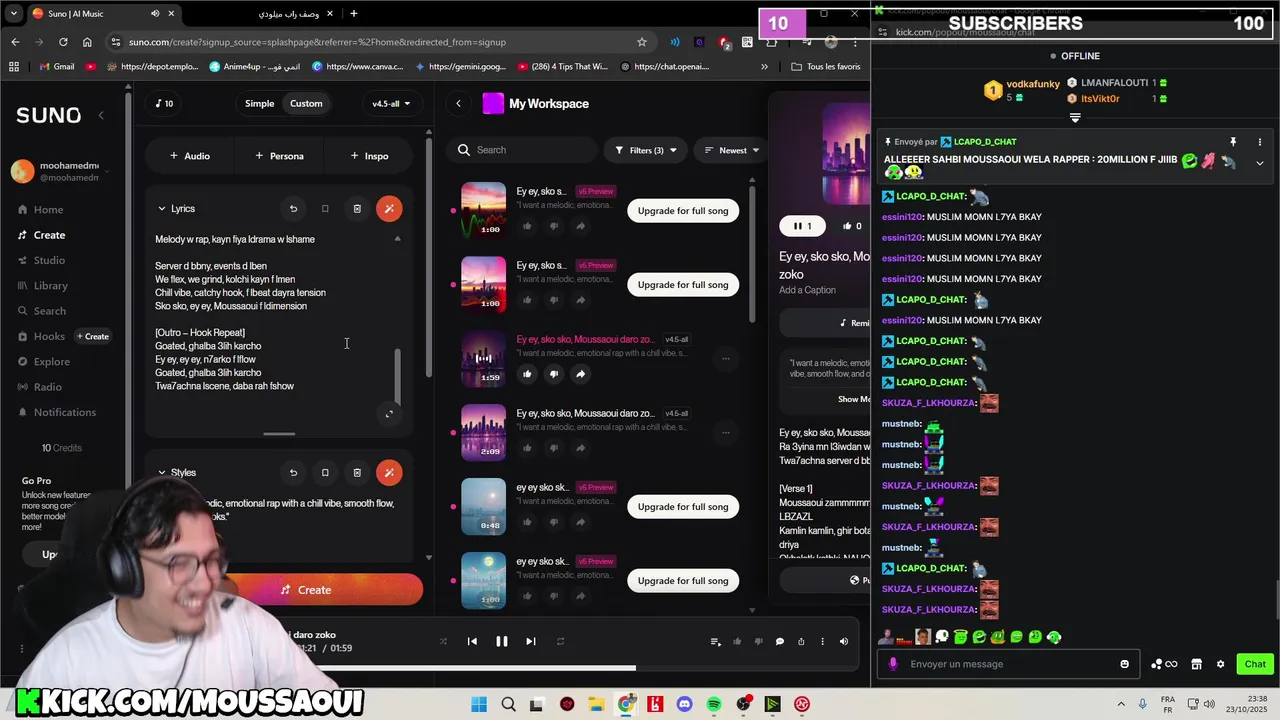Open more options for the 2:09 song
1280x720 pixels.
coord(726,433)
